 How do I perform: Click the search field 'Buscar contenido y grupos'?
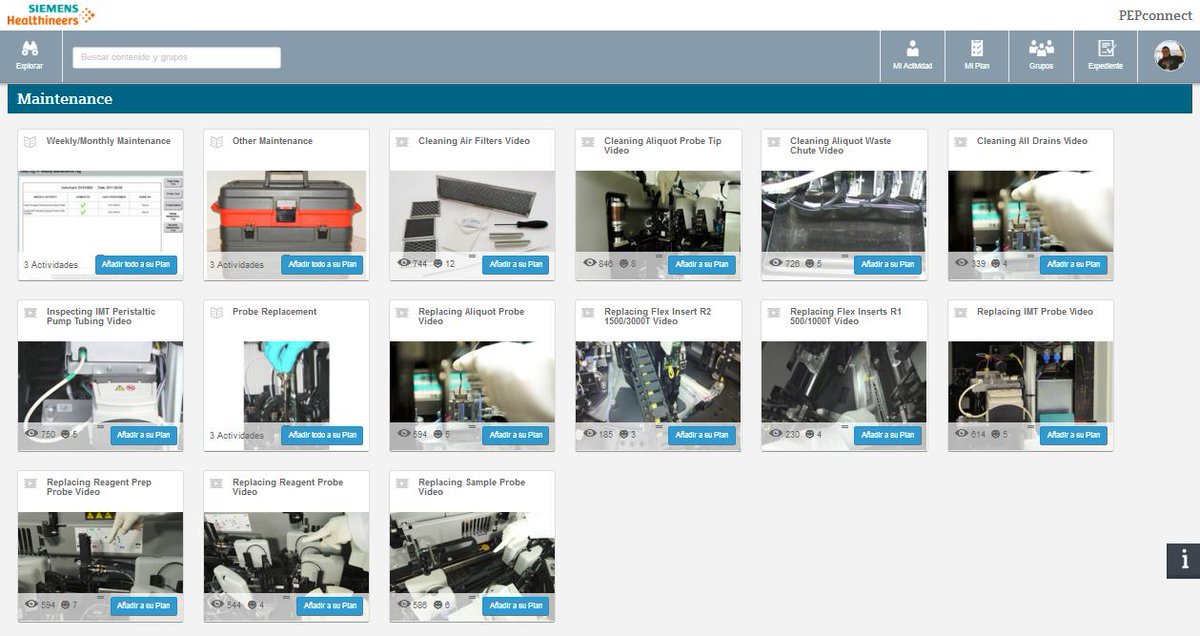(x=177, y=57)
